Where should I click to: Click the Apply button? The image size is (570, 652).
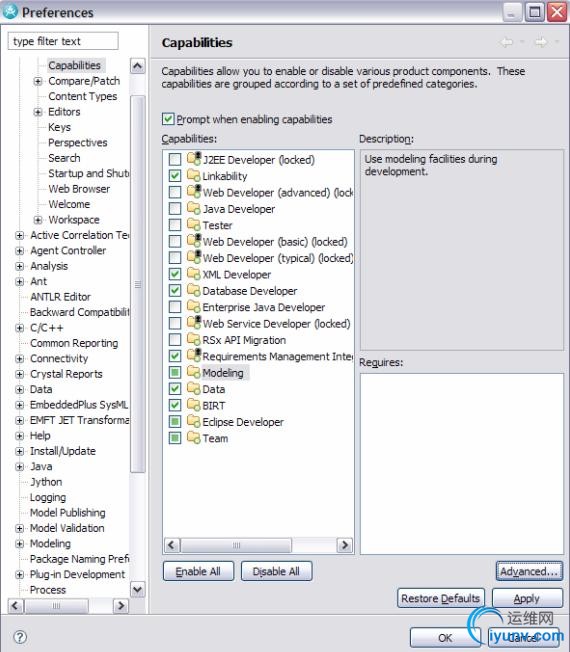tap(527, 598)
